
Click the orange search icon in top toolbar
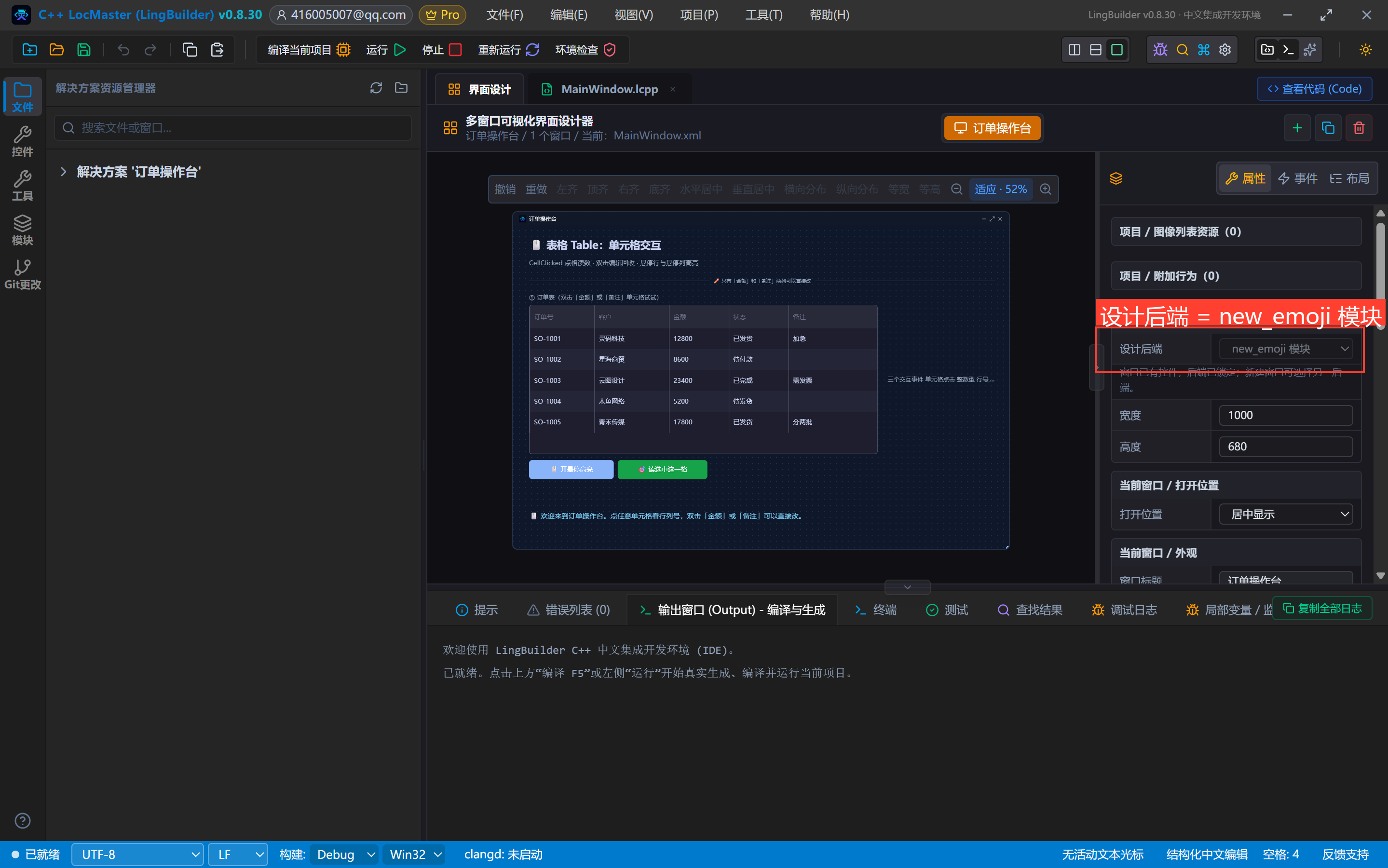(x=1182, y=50)
